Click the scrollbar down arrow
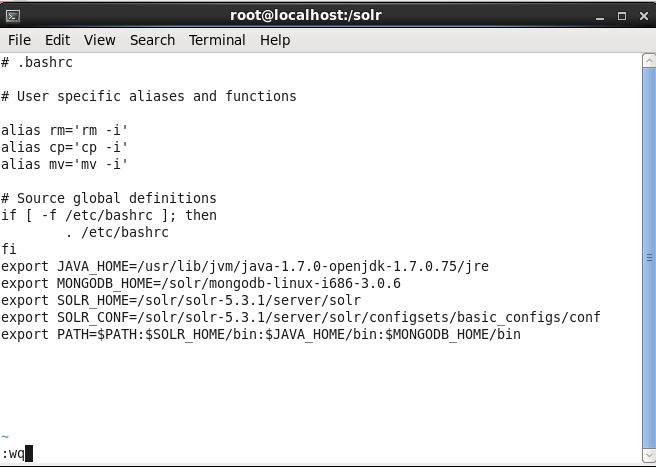The image size is (656, 467). (x=649, y=455)
